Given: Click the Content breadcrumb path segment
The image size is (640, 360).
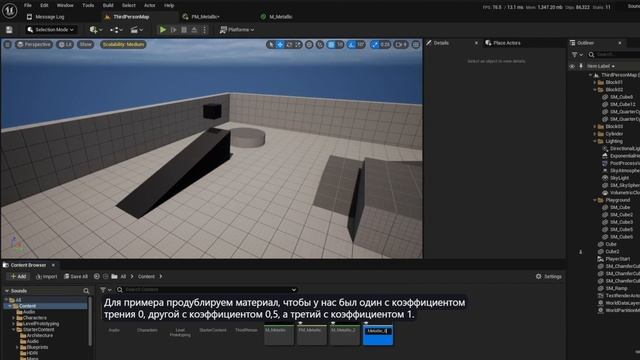Looking at the screenshot, I should pos(146,276).
